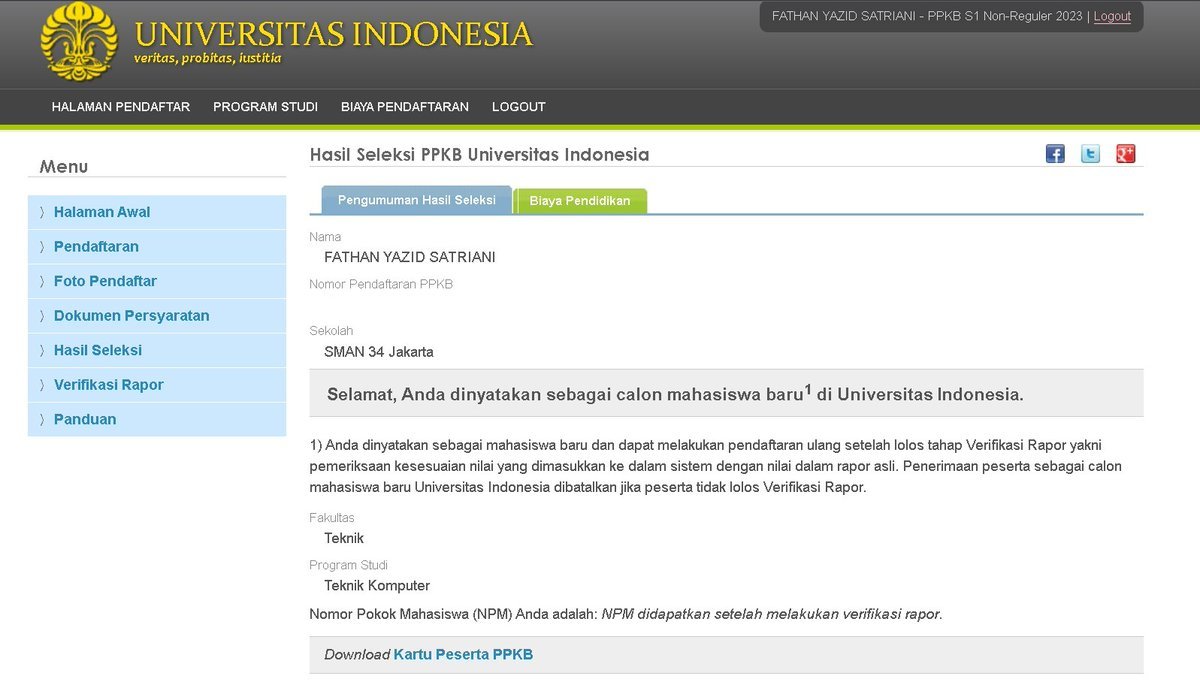The width and height of the screenshot is (1200, 685).
Task: Share the page via Twitter icon
Action: click(x=1090, y=154)
